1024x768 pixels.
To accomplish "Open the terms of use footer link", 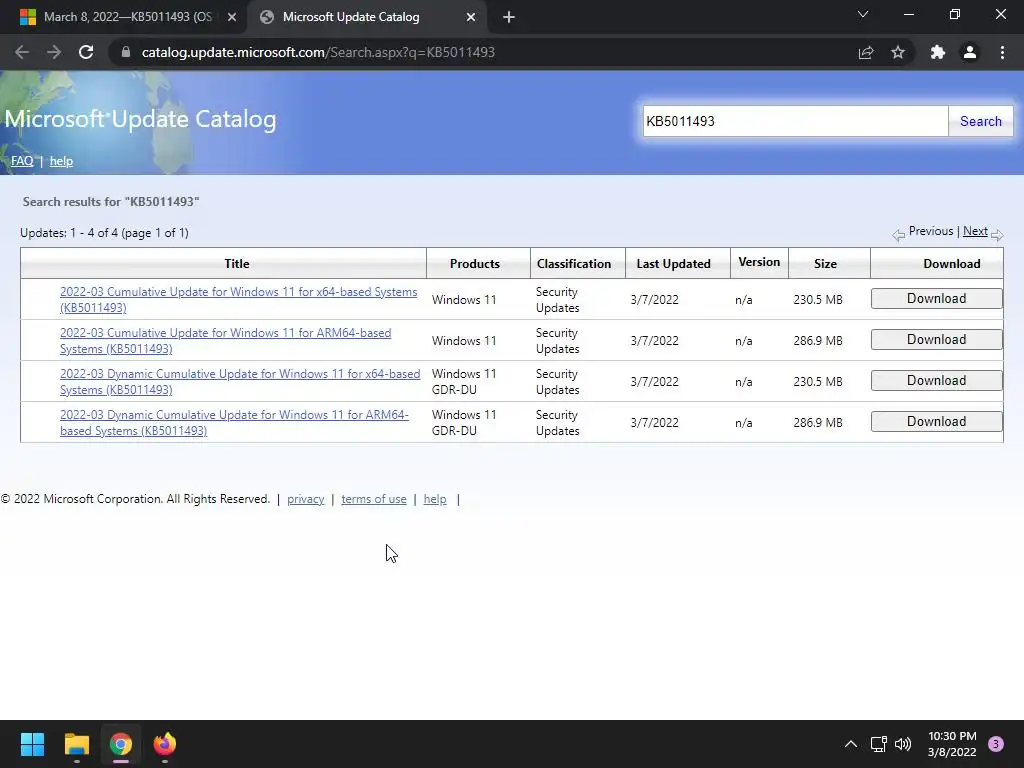I will click(x=374, y=499).
